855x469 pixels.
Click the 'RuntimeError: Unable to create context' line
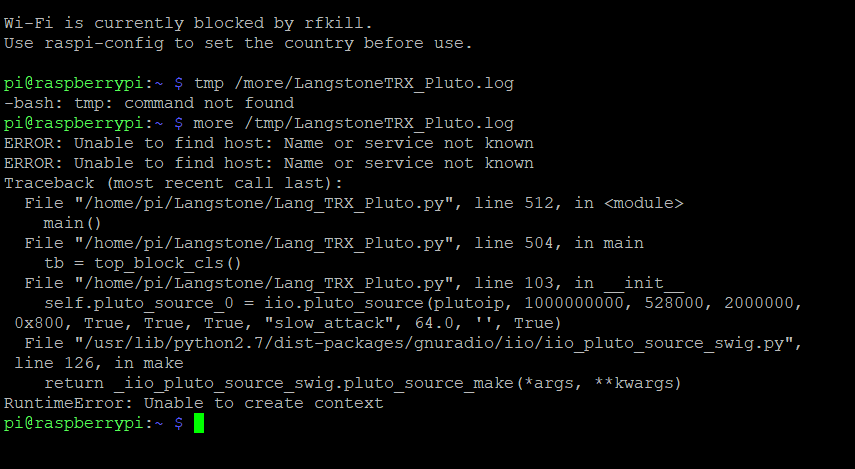click(194, 403)
